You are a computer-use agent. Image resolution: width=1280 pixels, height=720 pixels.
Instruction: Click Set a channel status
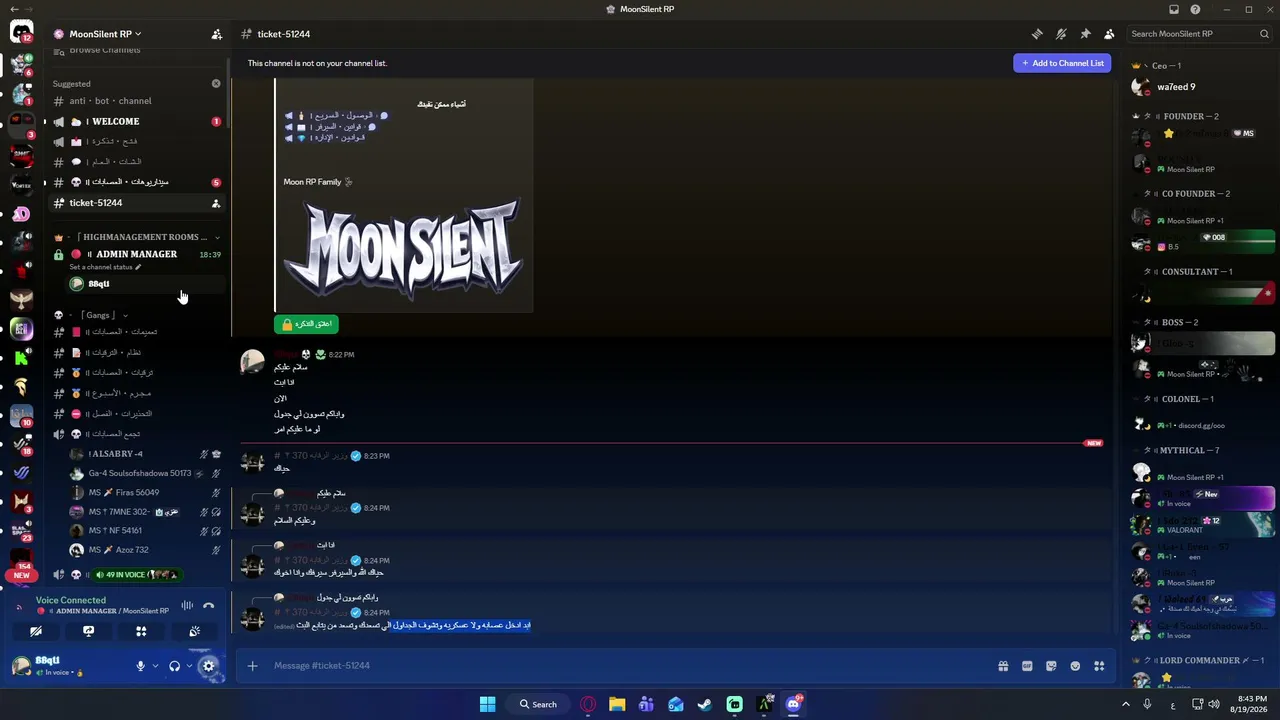click(x=105, y=267)
